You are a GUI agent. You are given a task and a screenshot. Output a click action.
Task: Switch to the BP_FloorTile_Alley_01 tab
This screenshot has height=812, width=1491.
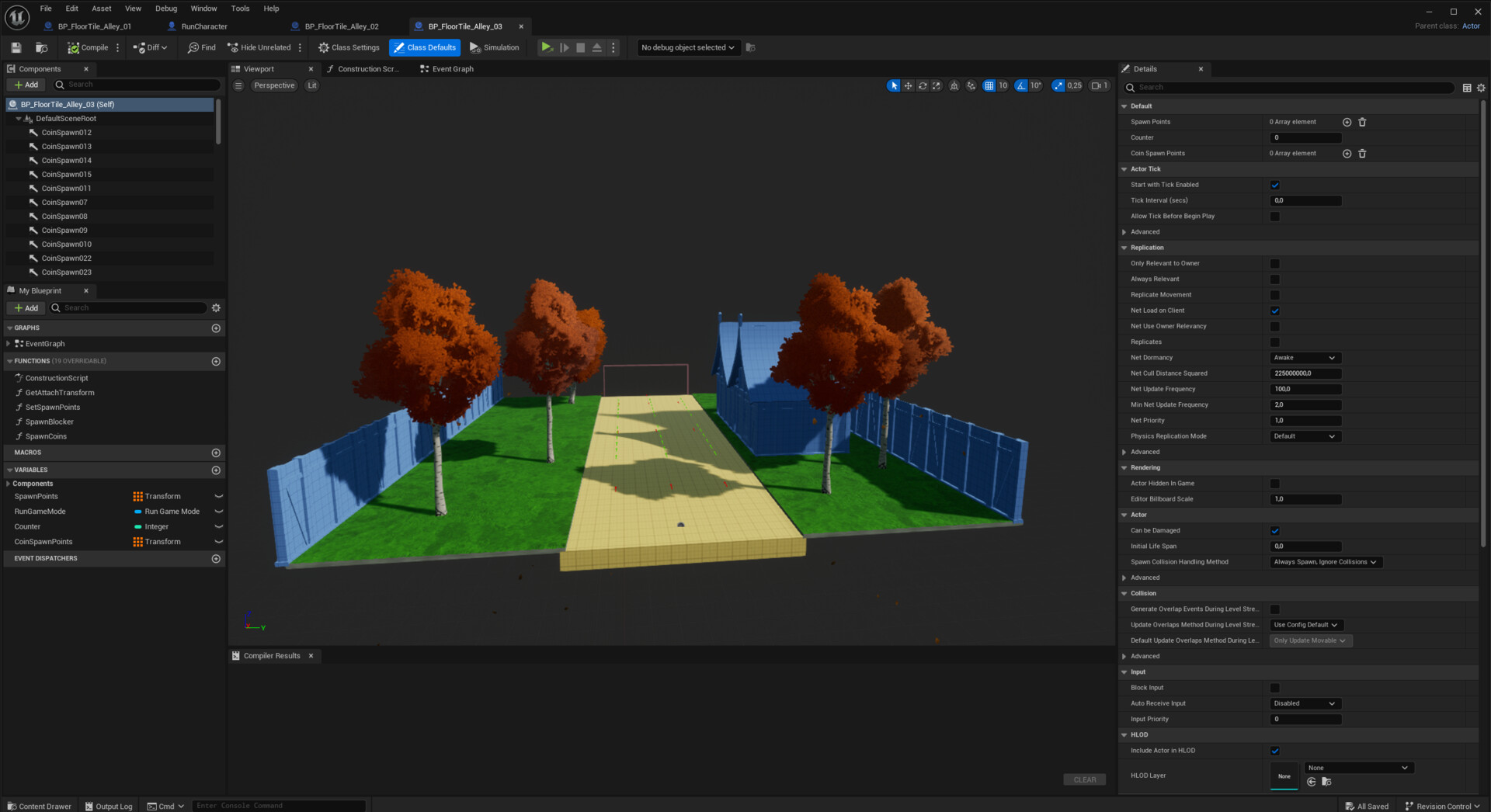pos(93,26)
